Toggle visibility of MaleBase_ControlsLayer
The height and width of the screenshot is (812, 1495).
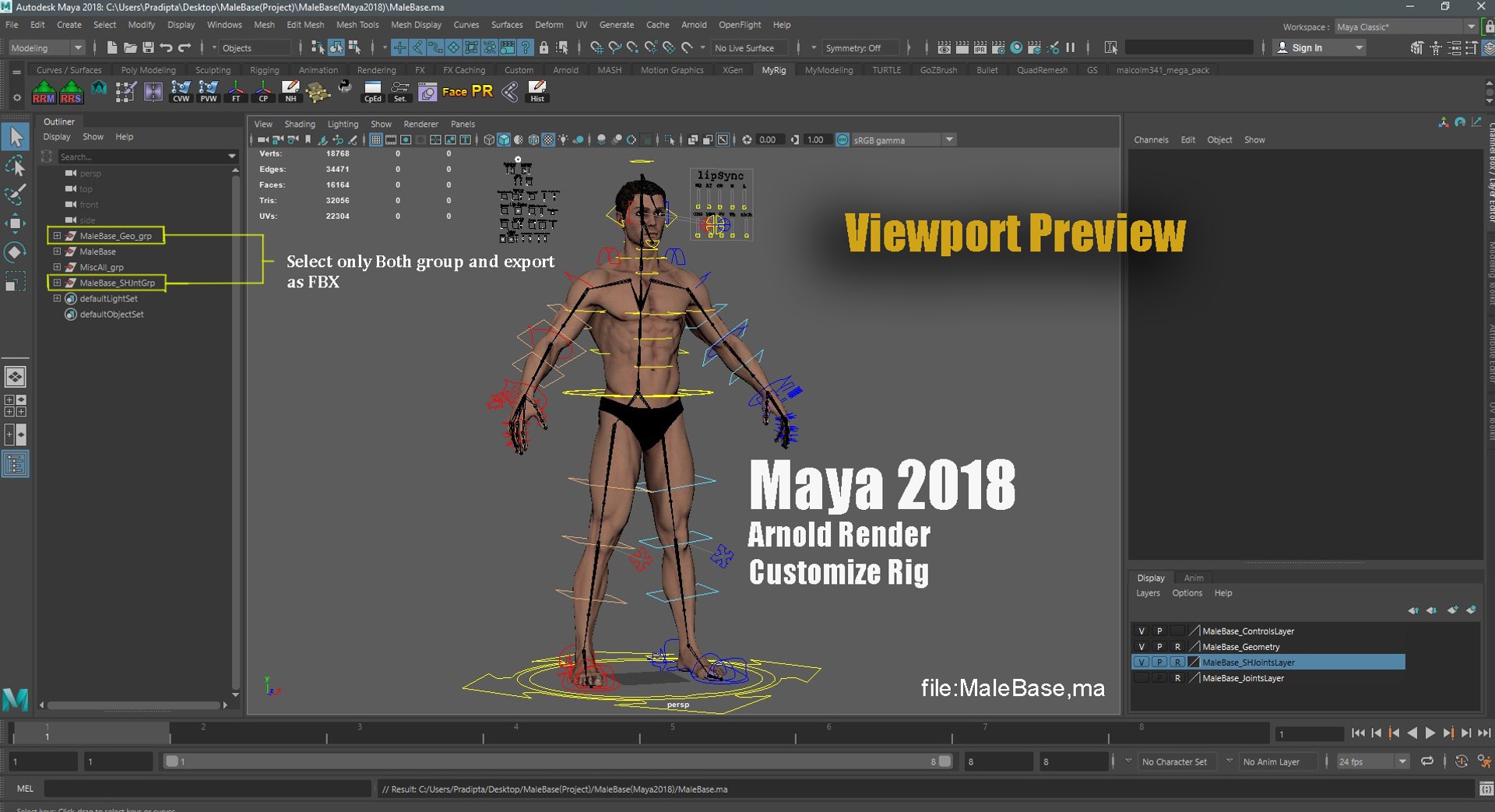(x=1141, y=631)
